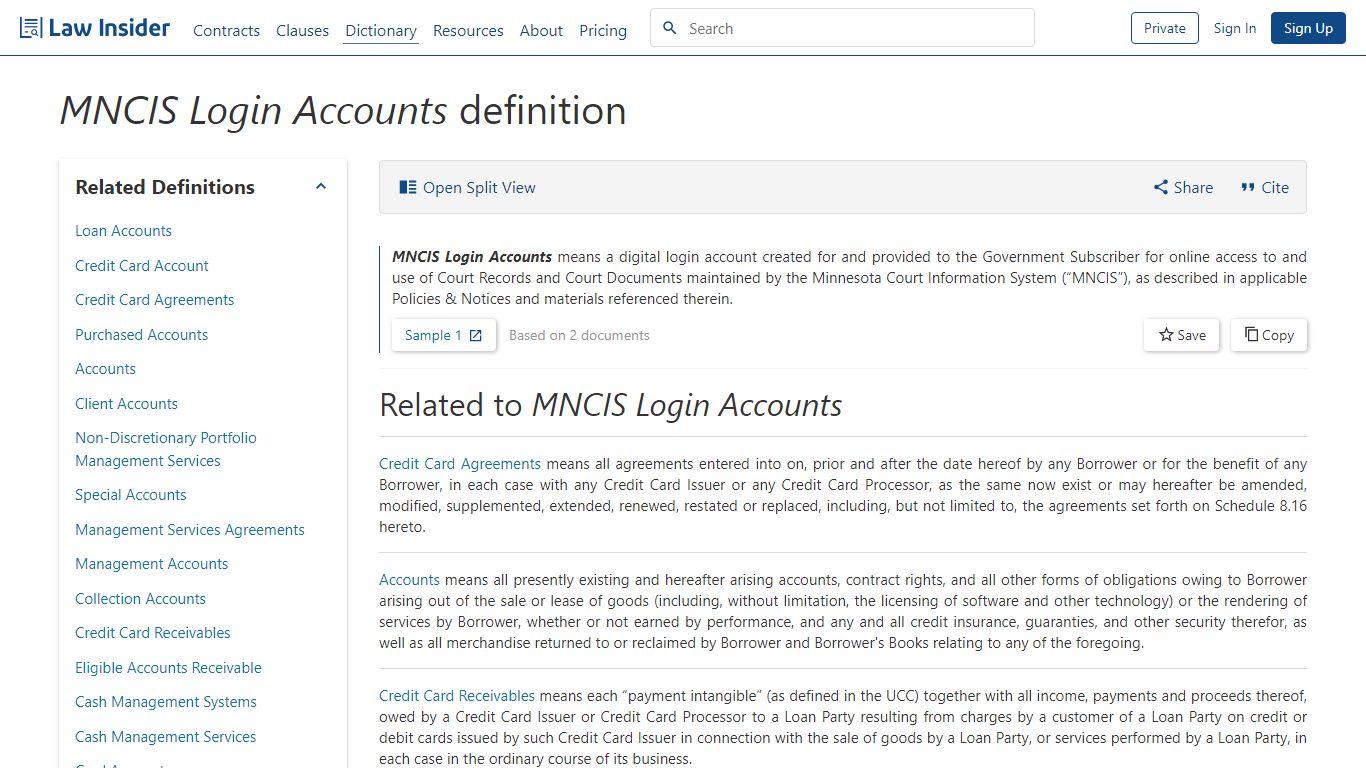Click the 'MNCIS Login Accounts definition' page heading
This screenshot has width=1366, height=768.
tap(343, 111)
